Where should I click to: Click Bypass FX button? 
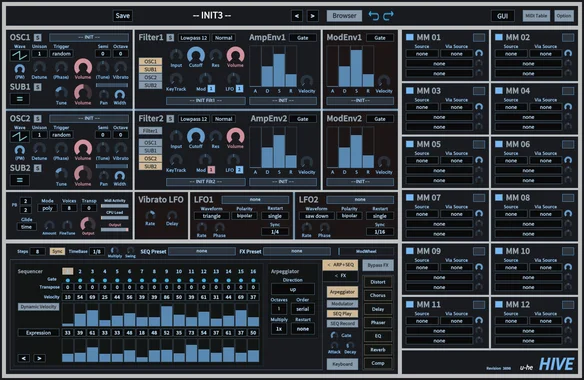[378, 265]
